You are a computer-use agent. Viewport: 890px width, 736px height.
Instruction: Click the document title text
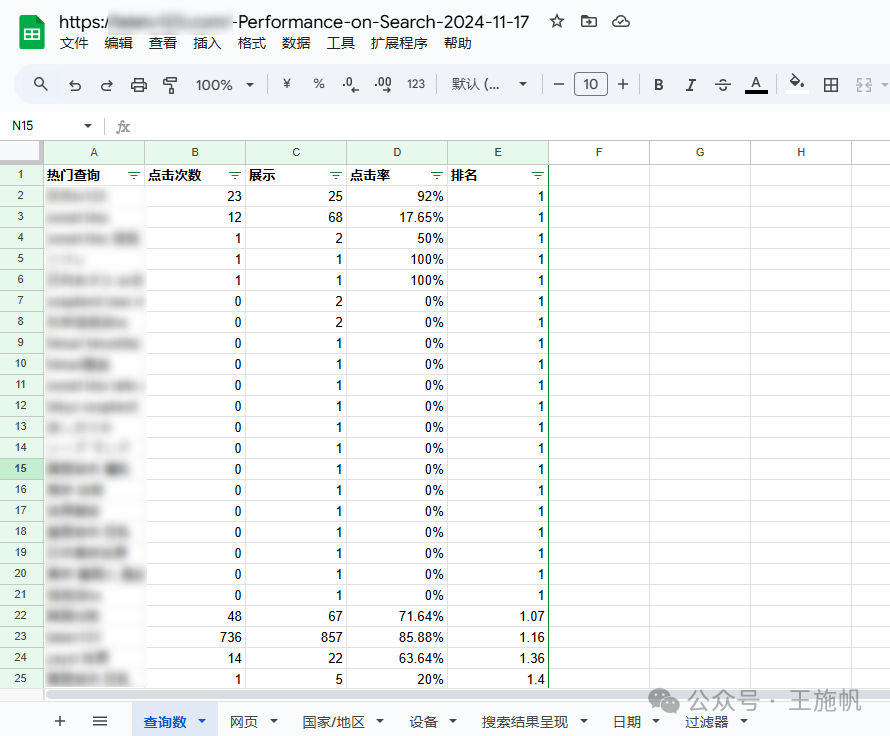pyautogui.click(x=294, y=22)
